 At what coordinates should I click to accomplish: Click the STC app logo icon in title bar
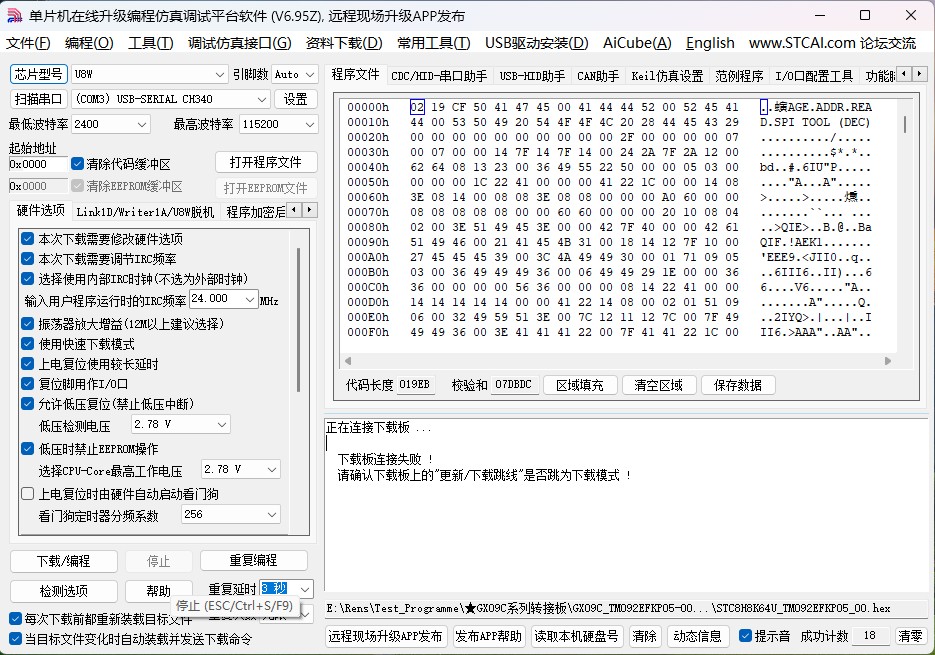pyautogui.click(x=14, y=16)
